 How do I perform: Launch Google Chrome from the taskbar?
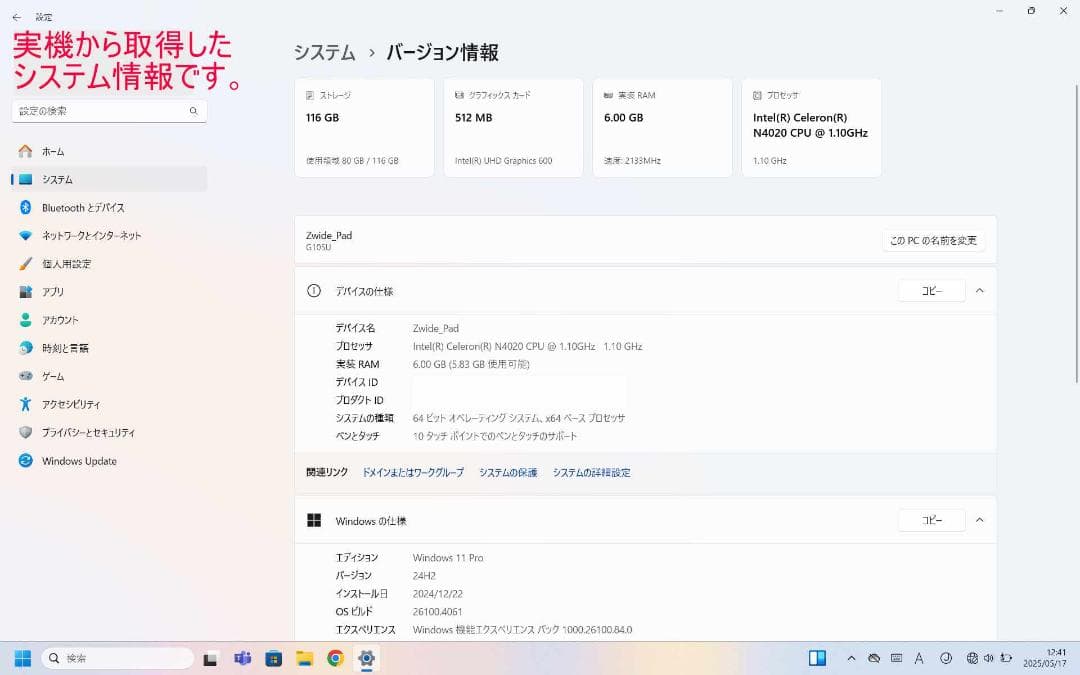click(x=334, y=658)
